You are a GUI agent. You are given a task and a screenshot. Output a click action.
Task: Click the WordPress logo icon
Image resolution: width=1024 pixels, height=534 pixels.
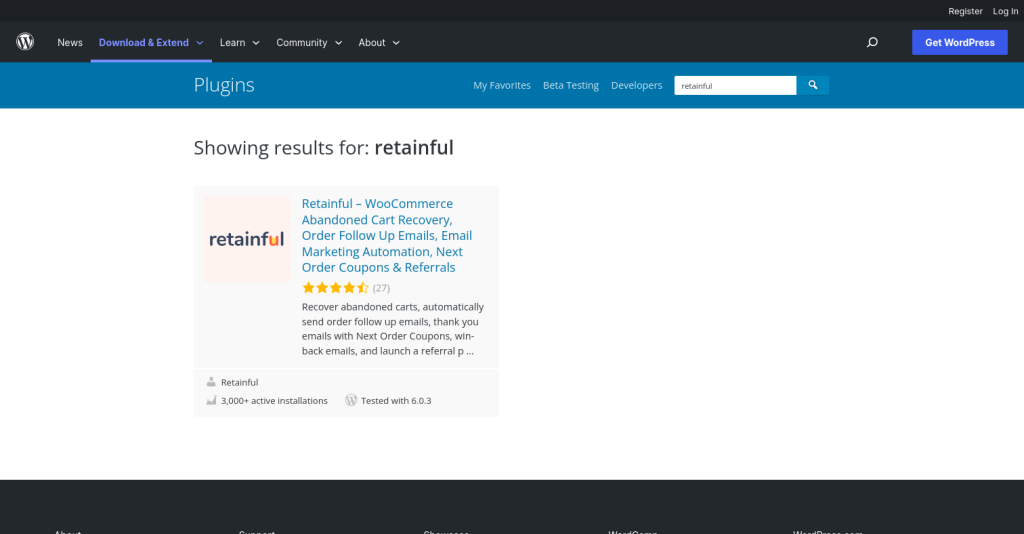[25, 42]
